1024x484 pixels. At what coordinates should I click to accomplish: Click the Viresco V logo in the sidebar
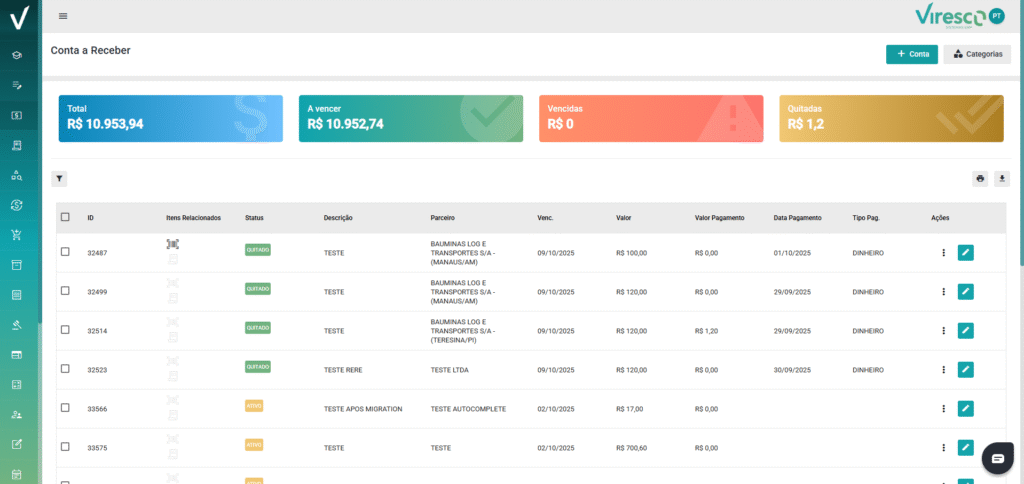point(18,17)
